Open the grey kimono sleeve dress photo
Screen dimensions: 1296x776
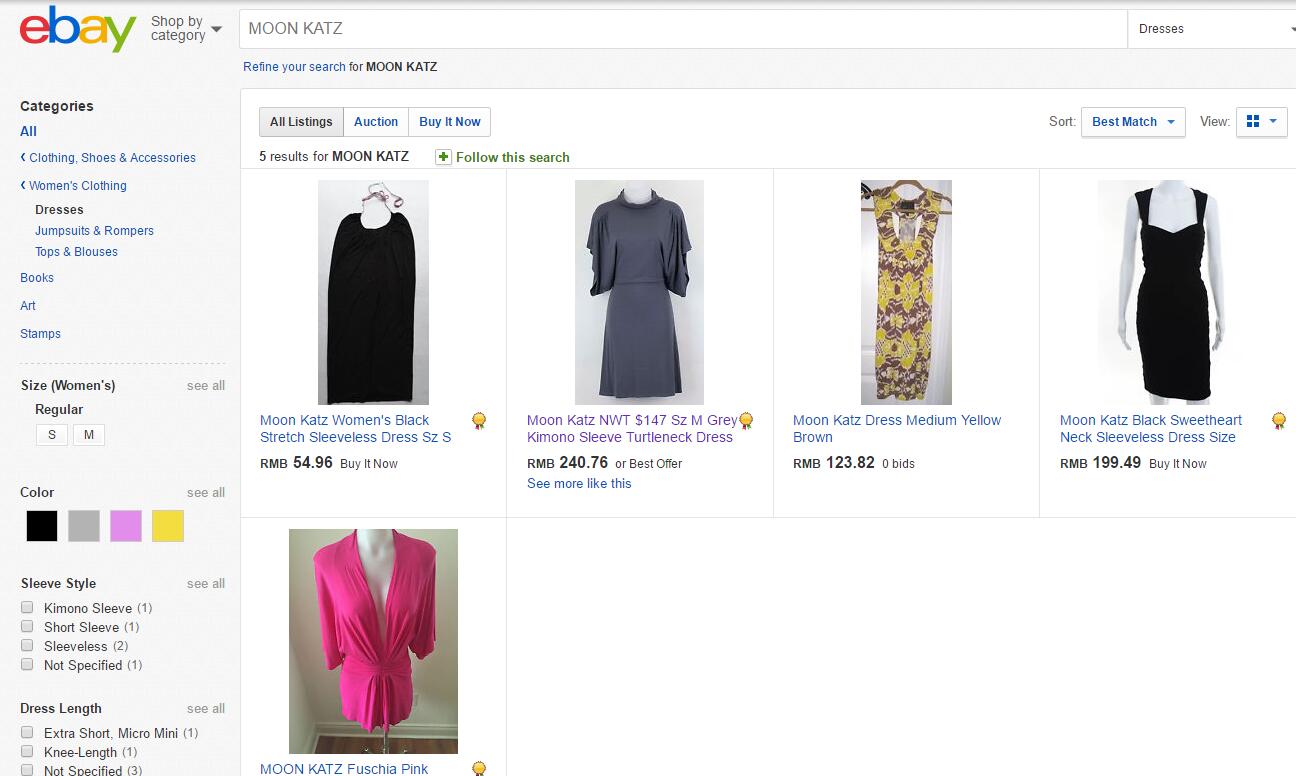[639, 292]
